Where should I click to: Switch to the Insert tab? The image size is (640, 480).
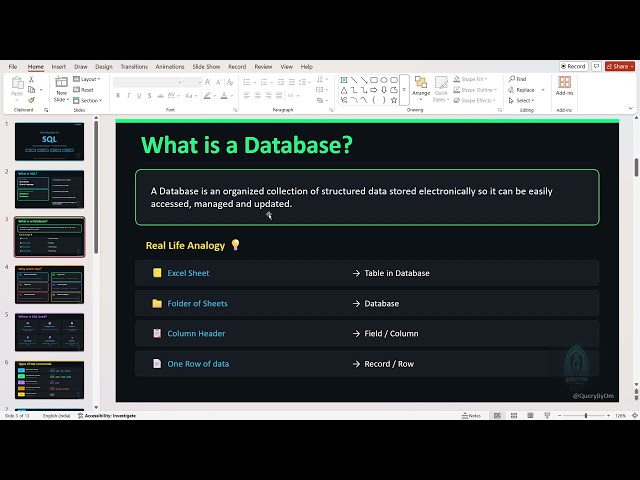click(x=58, y=67)
